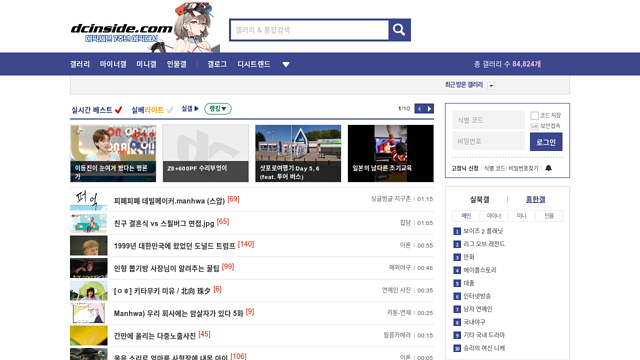Screen dimensions: 640x360
Task: Select 실시간 베스트 with red check
Action: pyautogui.click(x=97, y=110)
